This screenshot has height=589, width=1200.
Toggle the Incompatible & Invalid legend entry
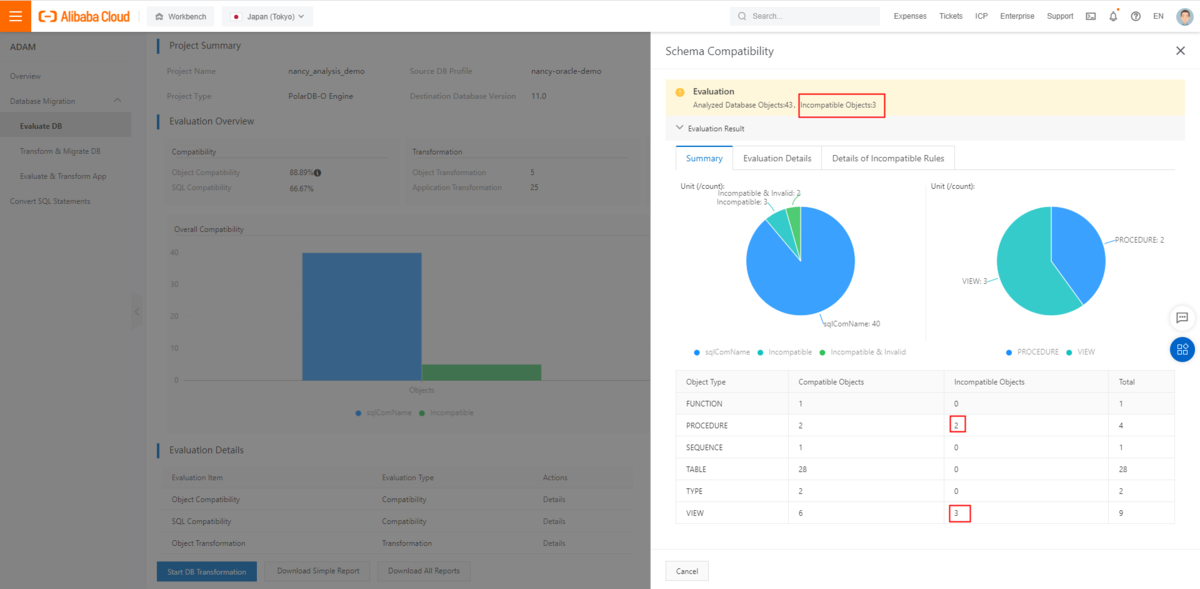click(862, 352)
